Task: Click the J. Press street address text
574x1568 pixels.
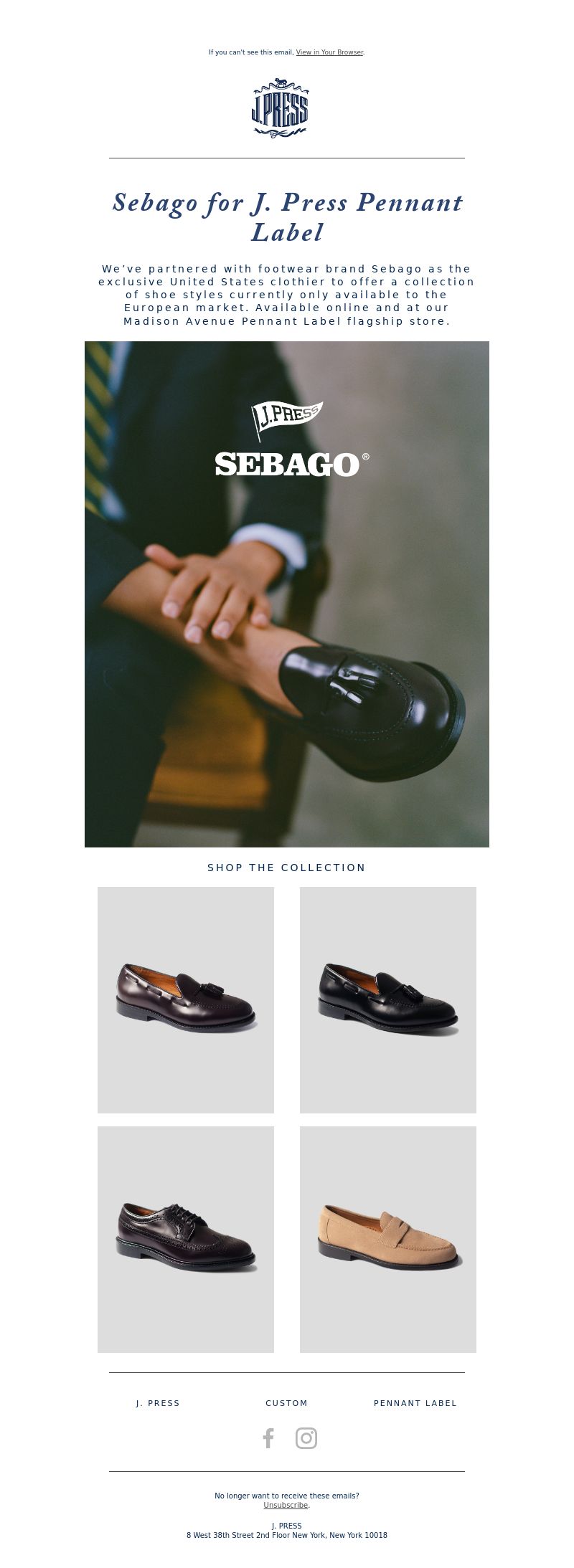Action: 287,1535
